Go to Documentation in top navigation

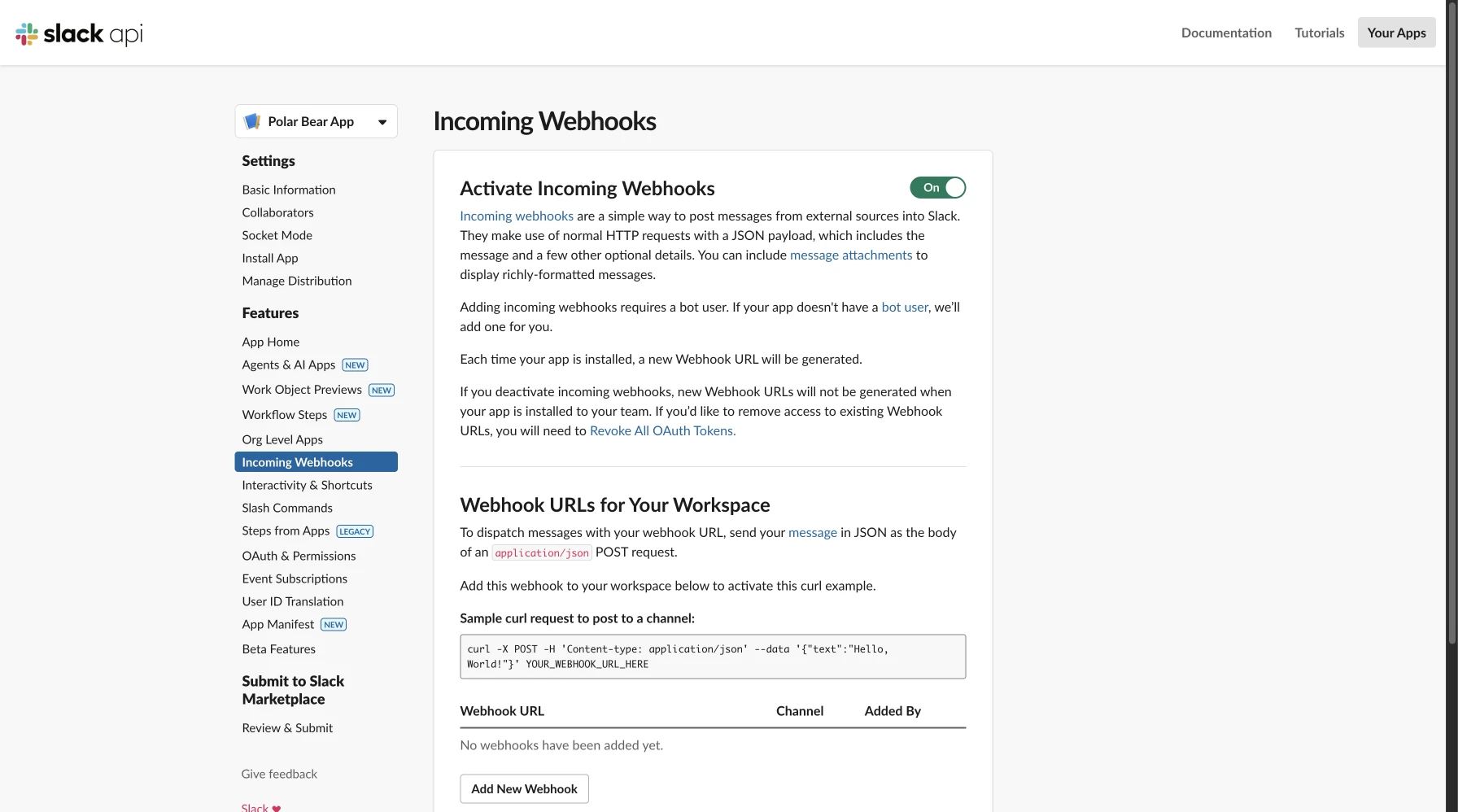[x=1226, y=33]
